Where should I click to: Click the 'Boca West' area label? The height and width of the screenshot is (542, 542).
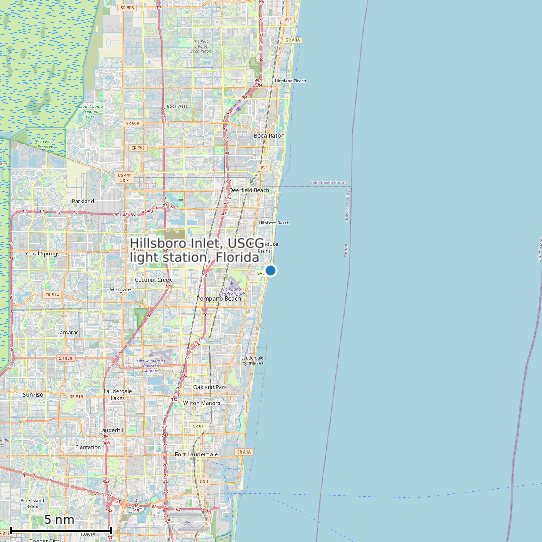[x=177, y=106]
